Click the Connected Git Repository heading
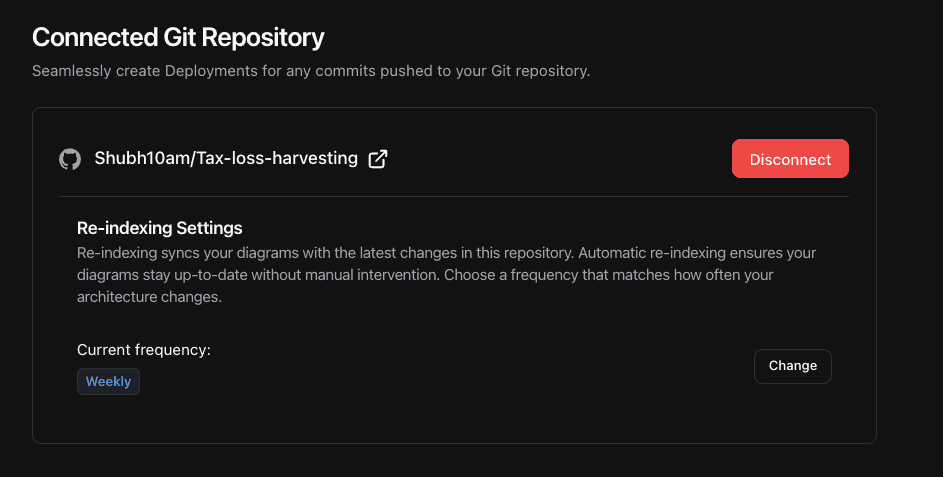Viewport: 943px width, 477px height. point(178,38)
